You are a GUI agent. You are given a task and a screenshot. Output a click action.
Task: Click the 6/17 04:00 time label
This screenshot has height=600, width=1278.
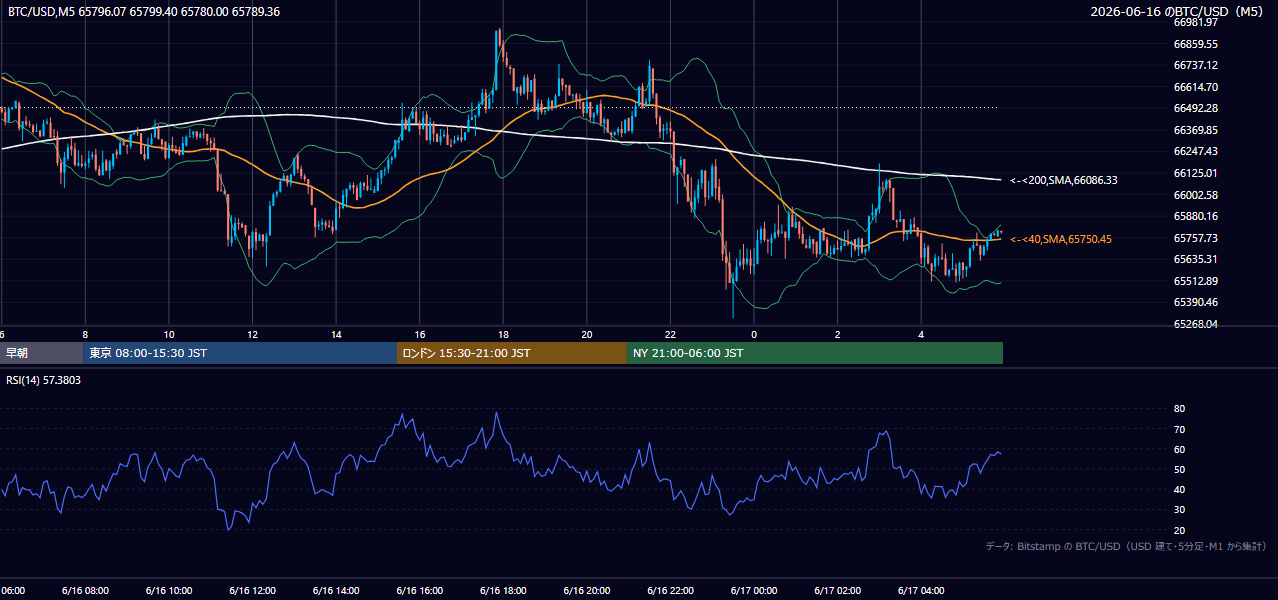coord(922,591)
